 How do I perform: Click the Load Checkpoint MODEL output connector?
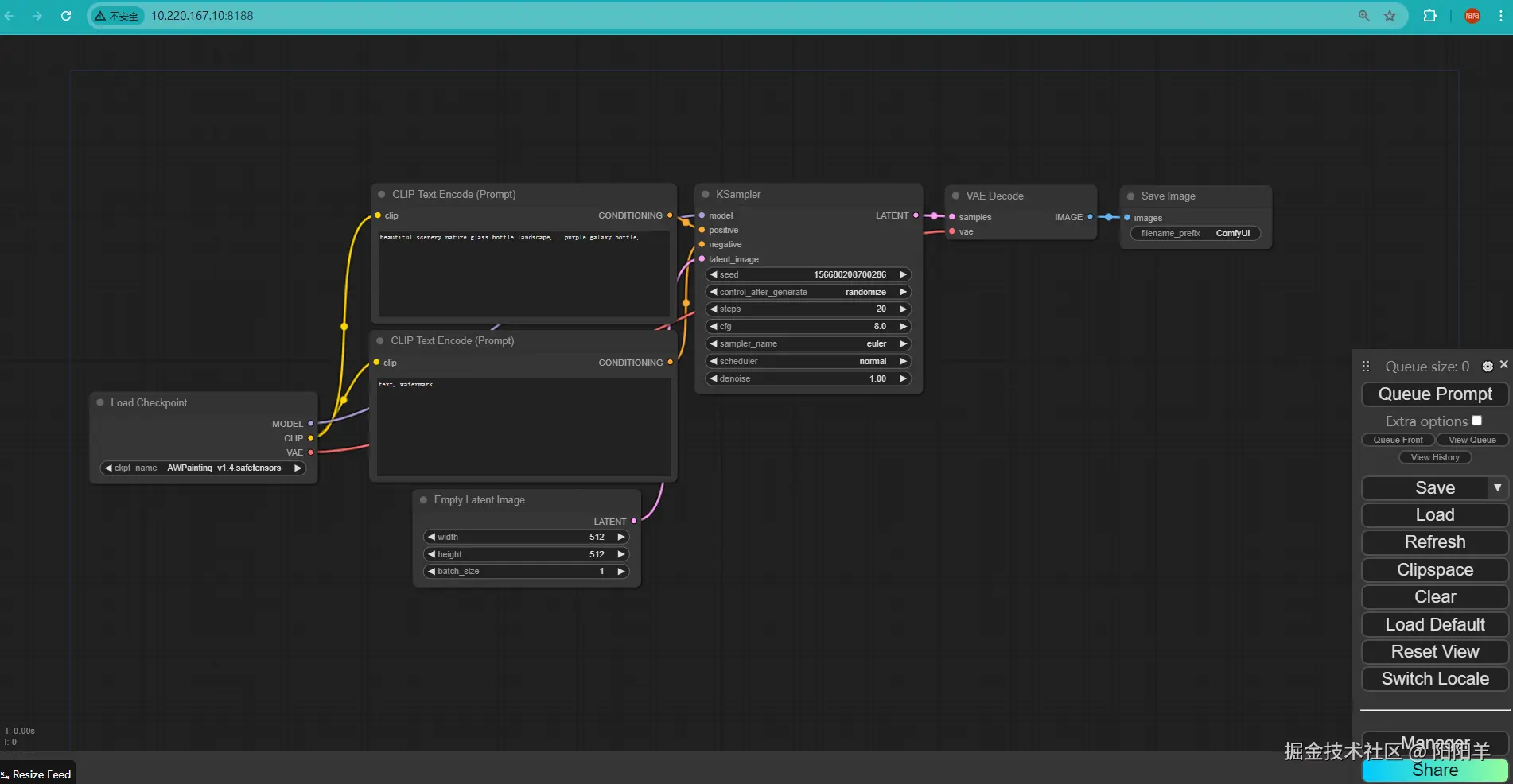(x=310, y=424)
